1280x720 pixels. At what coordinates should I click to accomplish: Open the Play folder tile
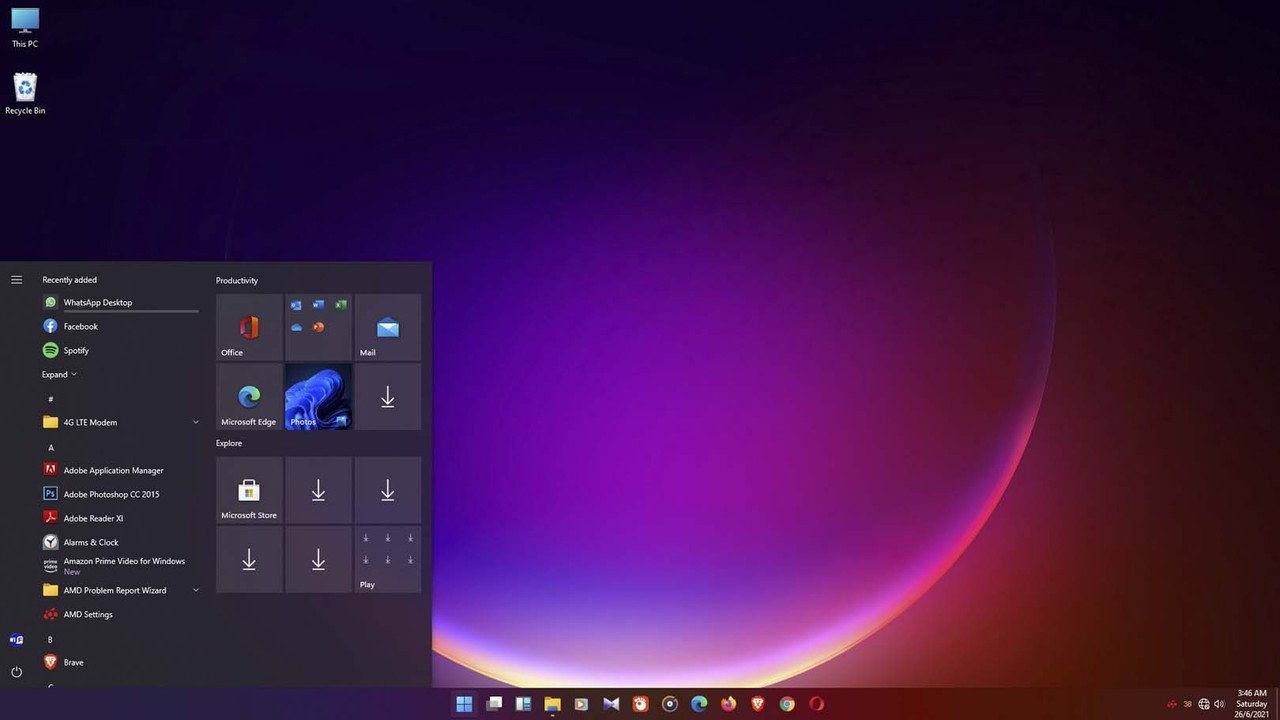[388, 559]
